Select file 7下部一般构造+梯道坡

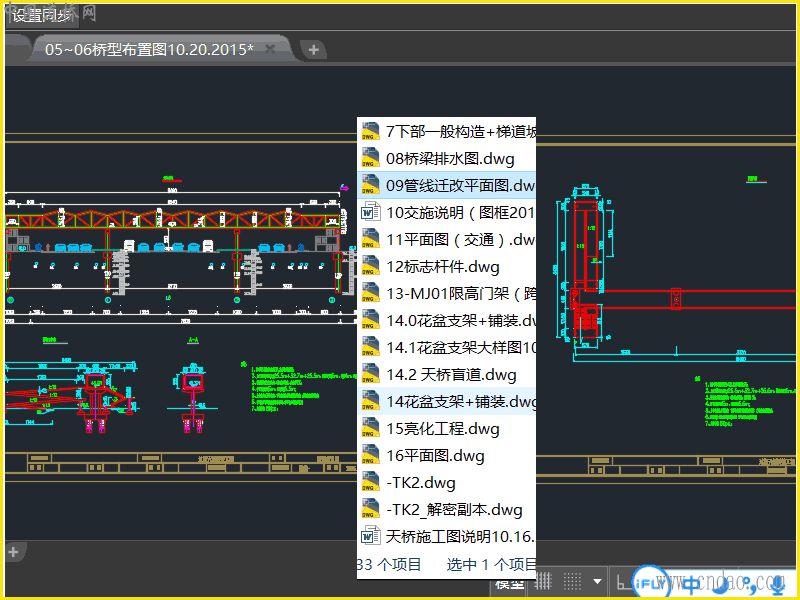coord(446,132)
